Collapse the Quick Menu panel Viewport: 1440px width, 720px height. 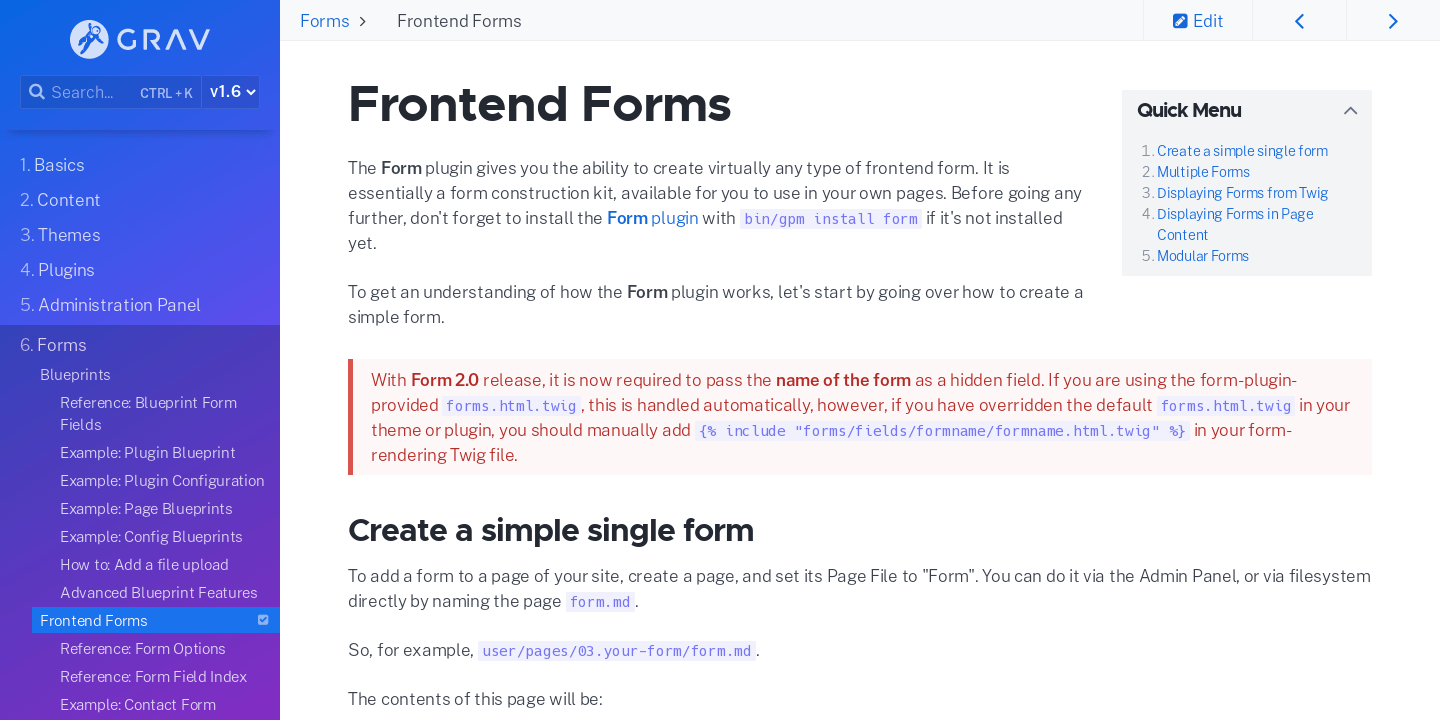1350,111
